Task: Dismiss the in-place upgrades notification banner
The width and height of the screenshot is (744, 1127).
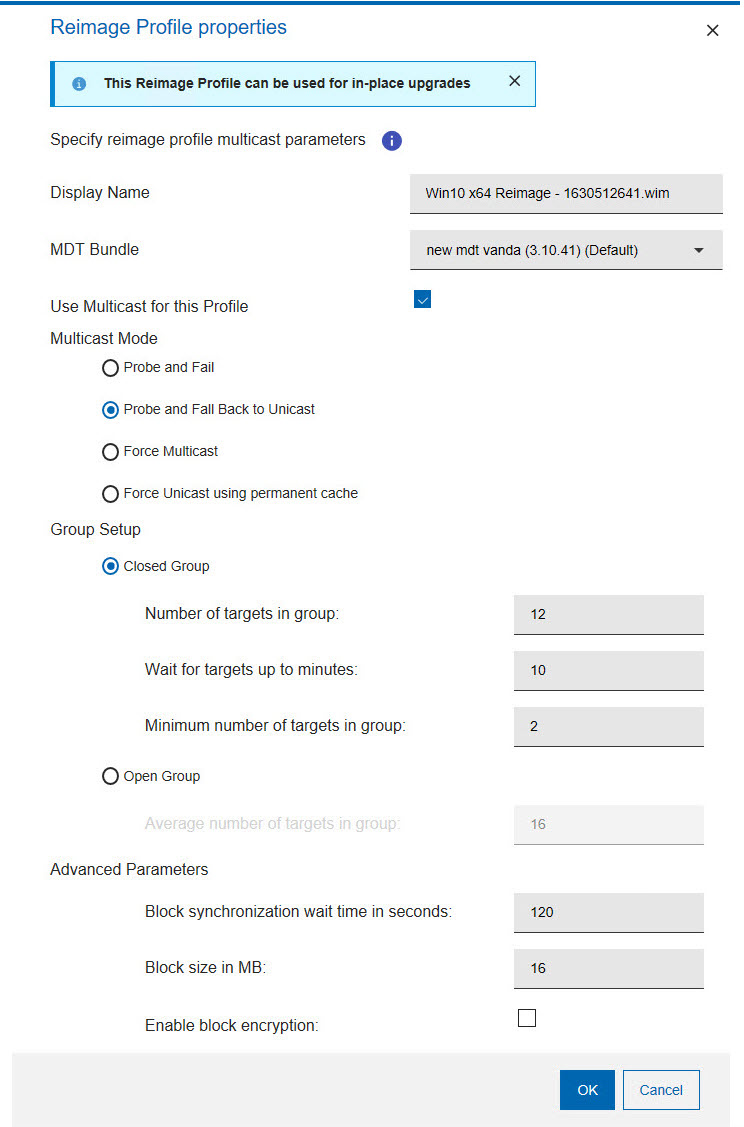Action: [514, 81]
